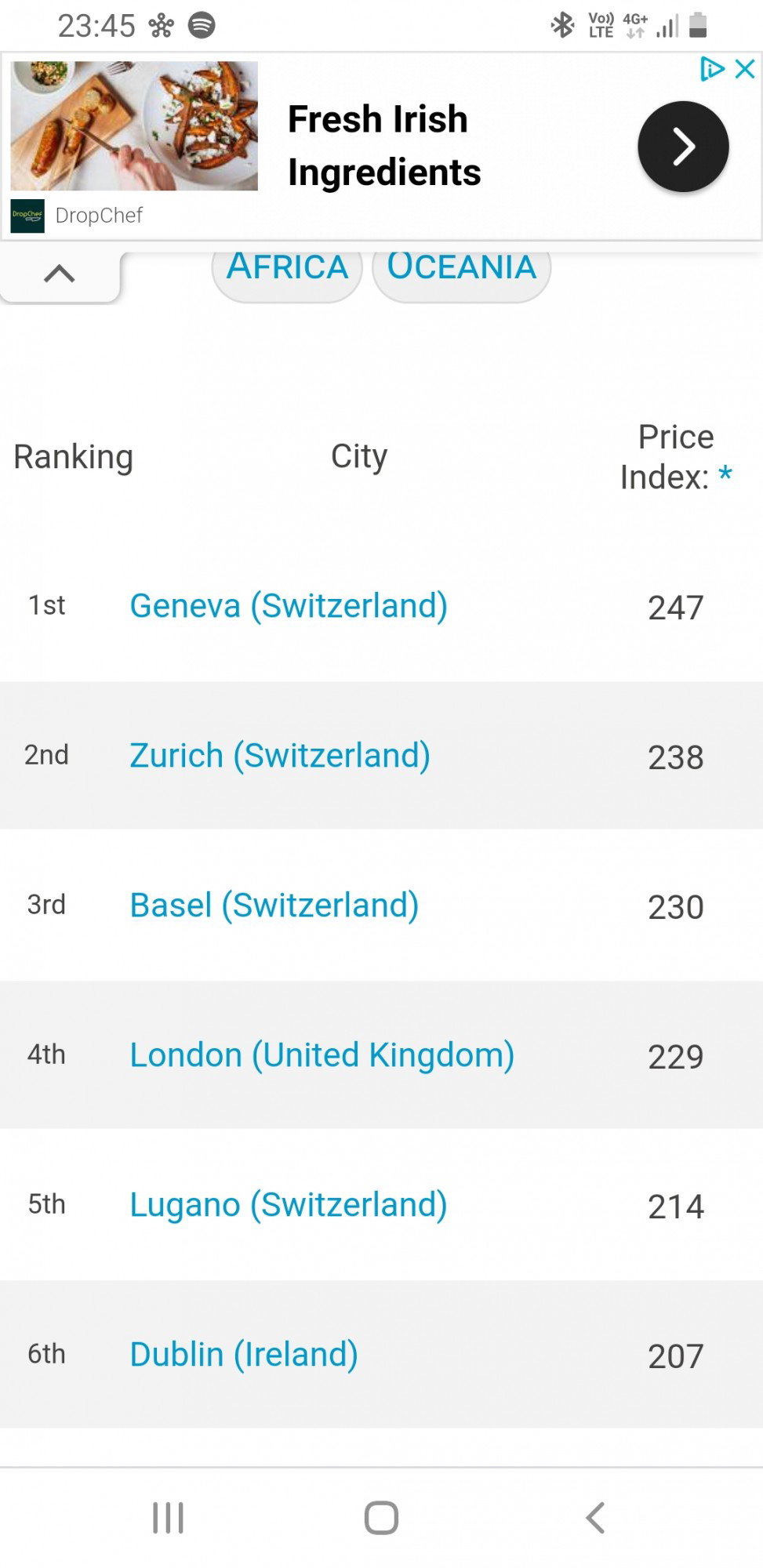Open the London (United Kingdom) link

coord(322,1055)
